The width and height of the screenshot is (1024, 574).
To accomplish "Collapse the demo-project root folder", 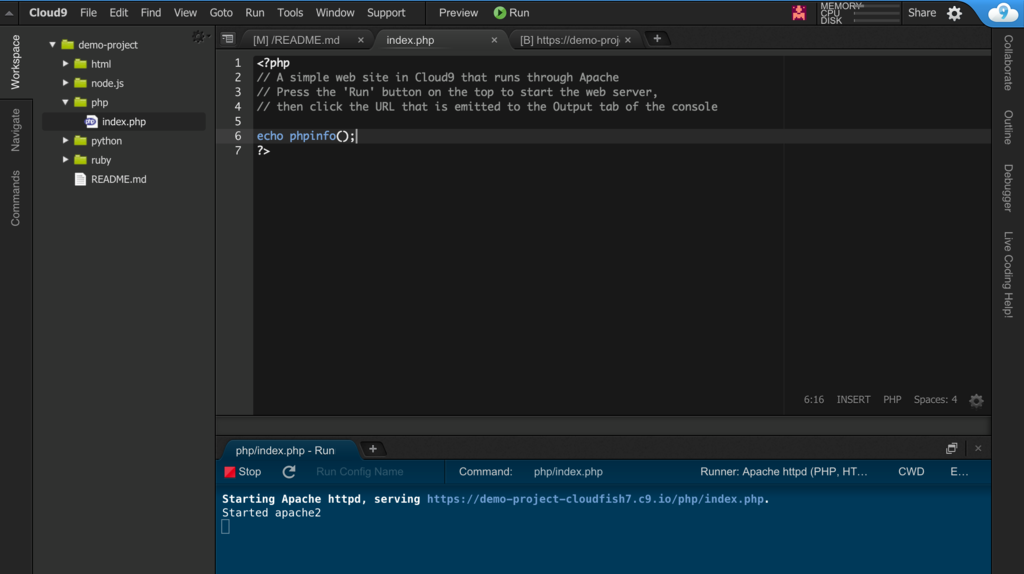I will tap(52, 44).
